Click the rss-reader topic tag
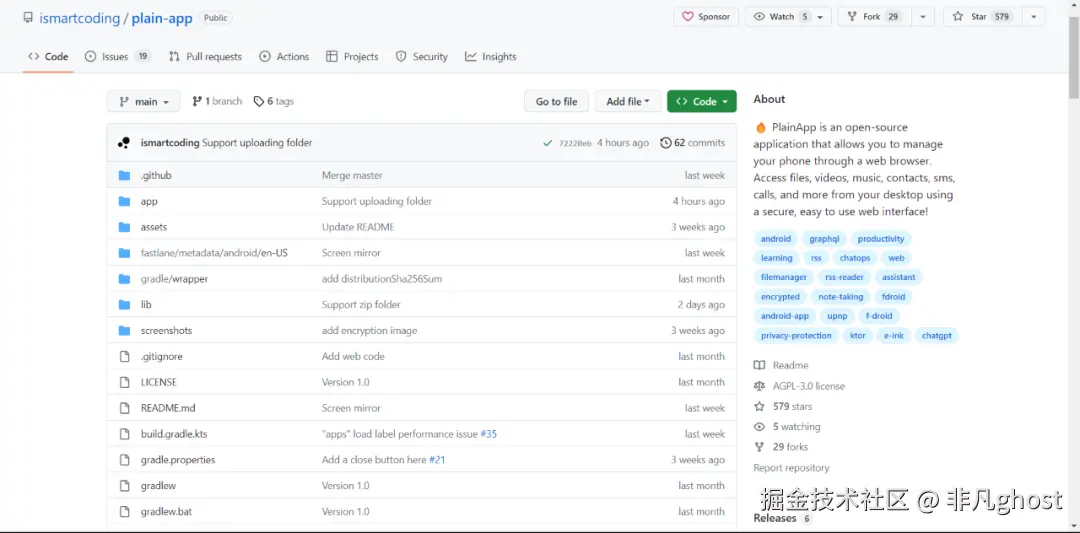1080x533 pixels. (x=844, y=278)
